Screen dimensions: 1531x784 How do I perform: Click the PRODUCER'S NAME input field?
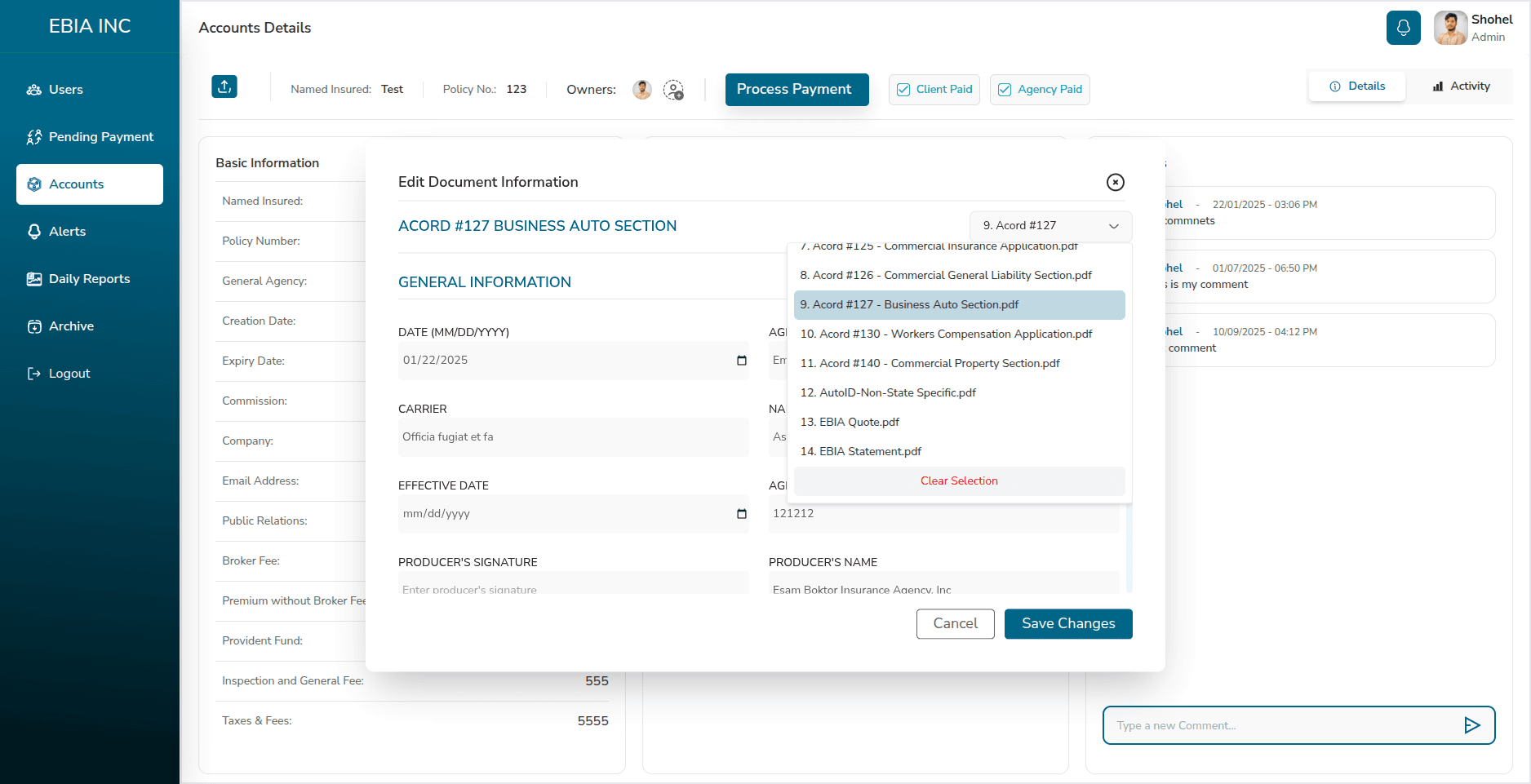(x=943, y=582)
